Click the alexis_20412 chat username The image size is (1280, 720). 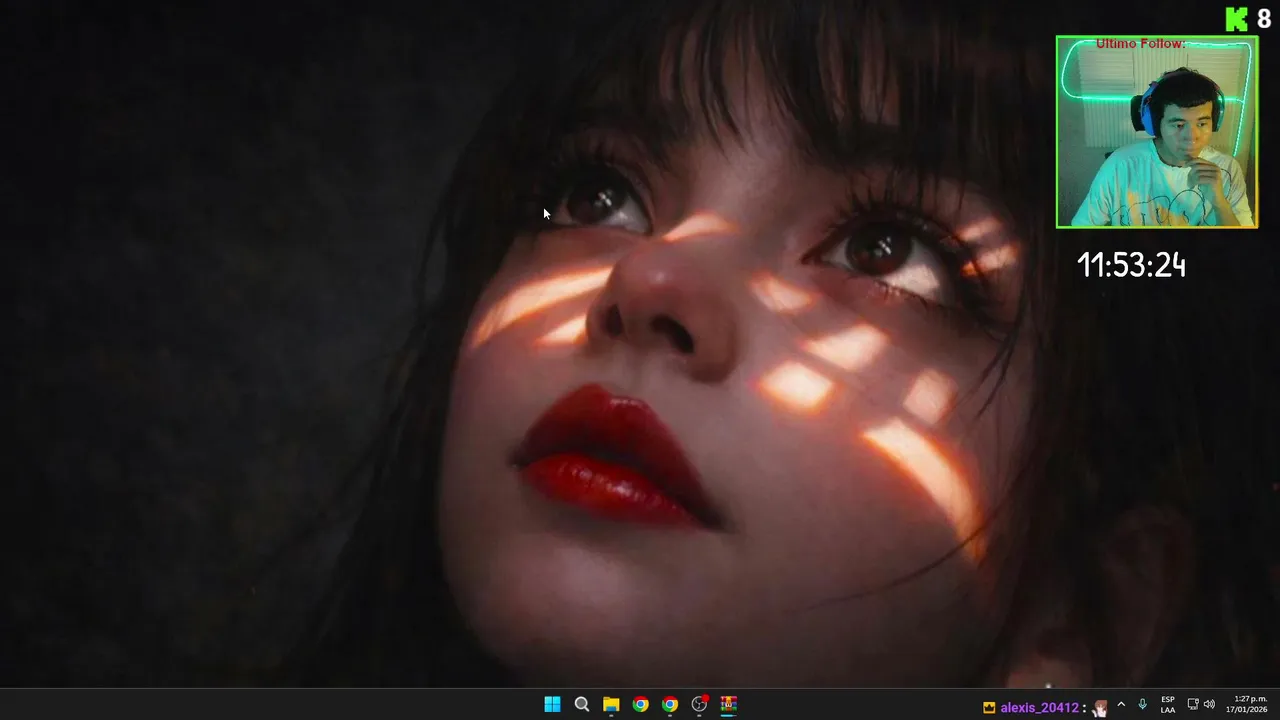click(x=1039, y=707)
